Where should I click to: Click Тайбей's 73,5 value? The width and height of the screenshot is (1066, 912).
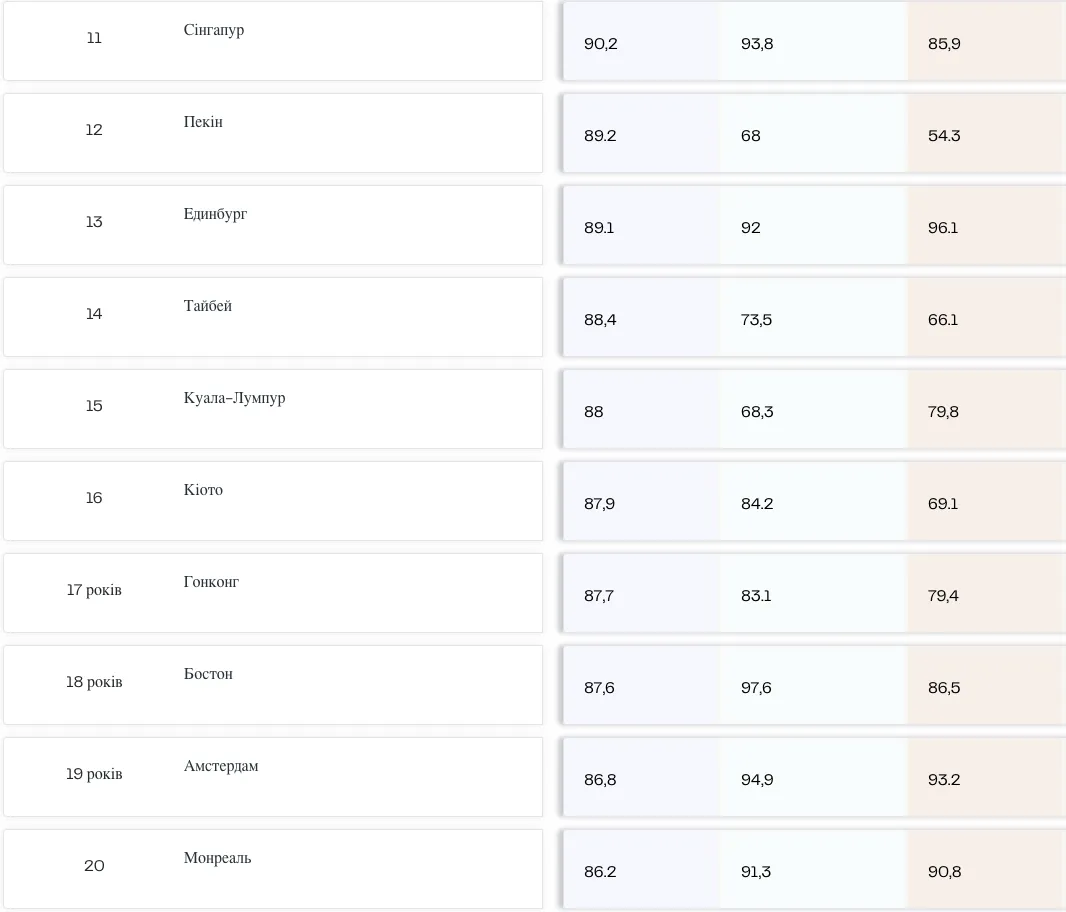coord(756,320)
